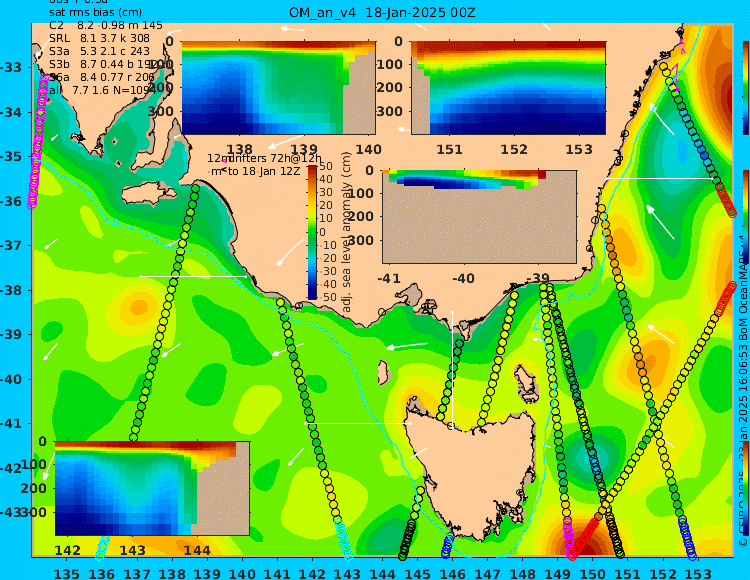Screen dimensions: 750x580
Task: Click the 141 label on the main longitude axis
Action: click(x=277, y=573)
